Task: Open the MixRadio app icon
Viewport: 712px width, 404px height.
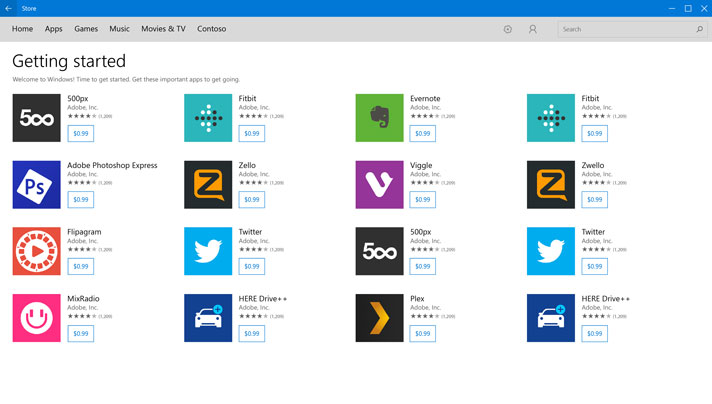Action: coord(36,318)
